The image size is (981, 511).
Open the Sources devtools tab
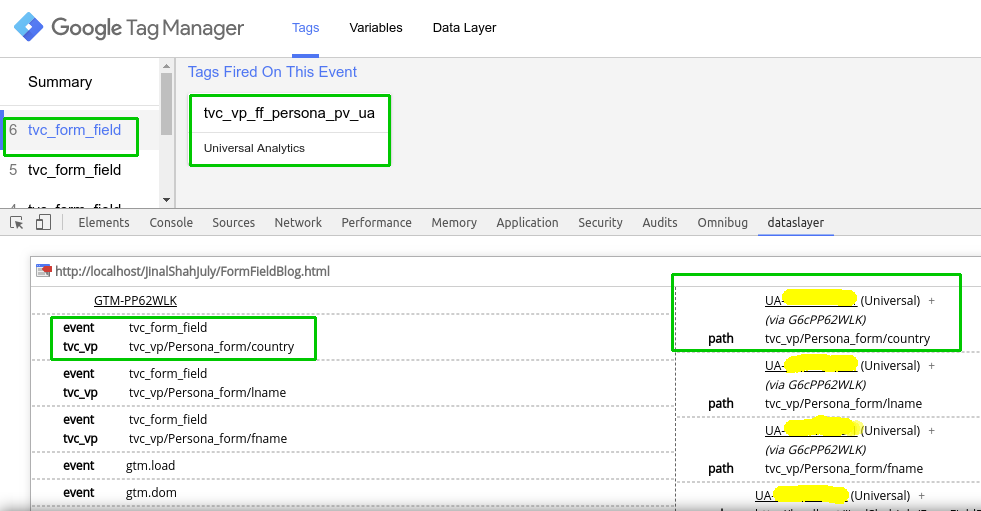233,223
